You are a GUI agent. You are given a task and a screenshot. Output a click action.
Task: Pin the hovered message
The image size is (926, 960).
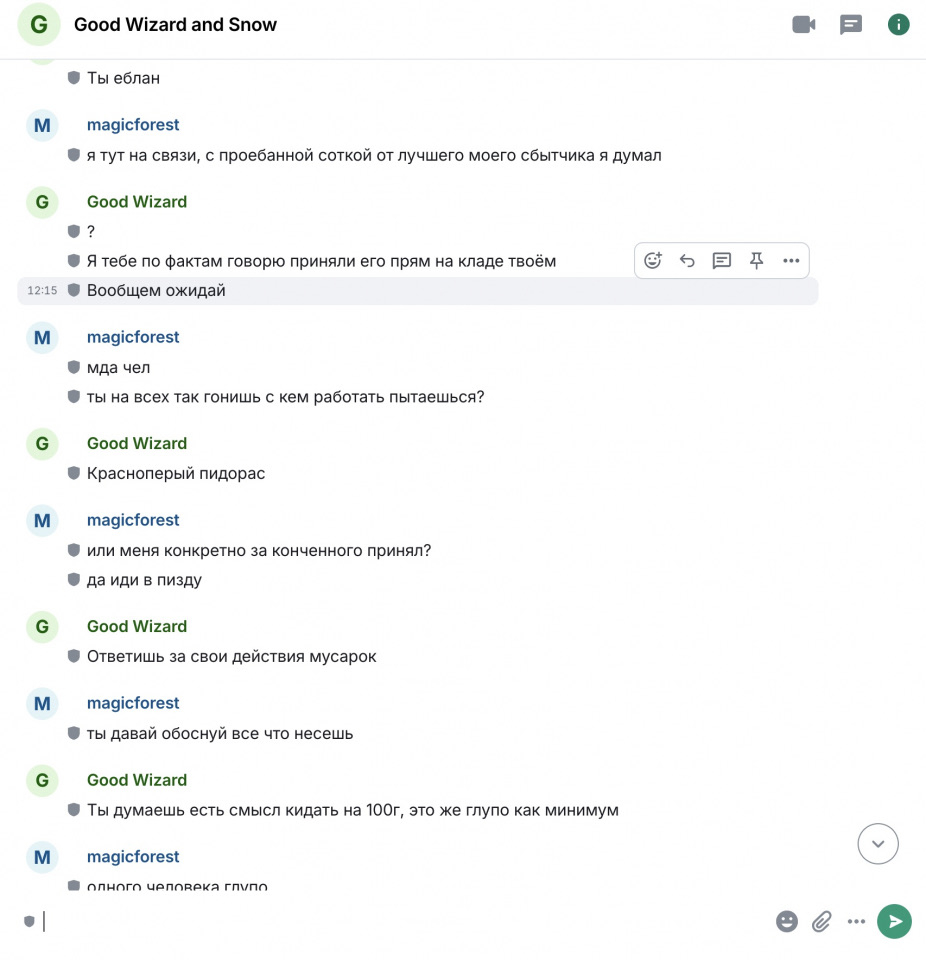[756, 261]
